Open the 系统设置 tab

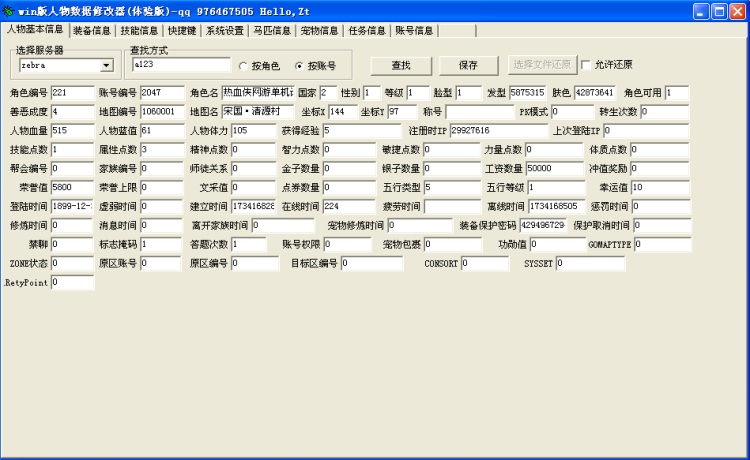[225, 31]
